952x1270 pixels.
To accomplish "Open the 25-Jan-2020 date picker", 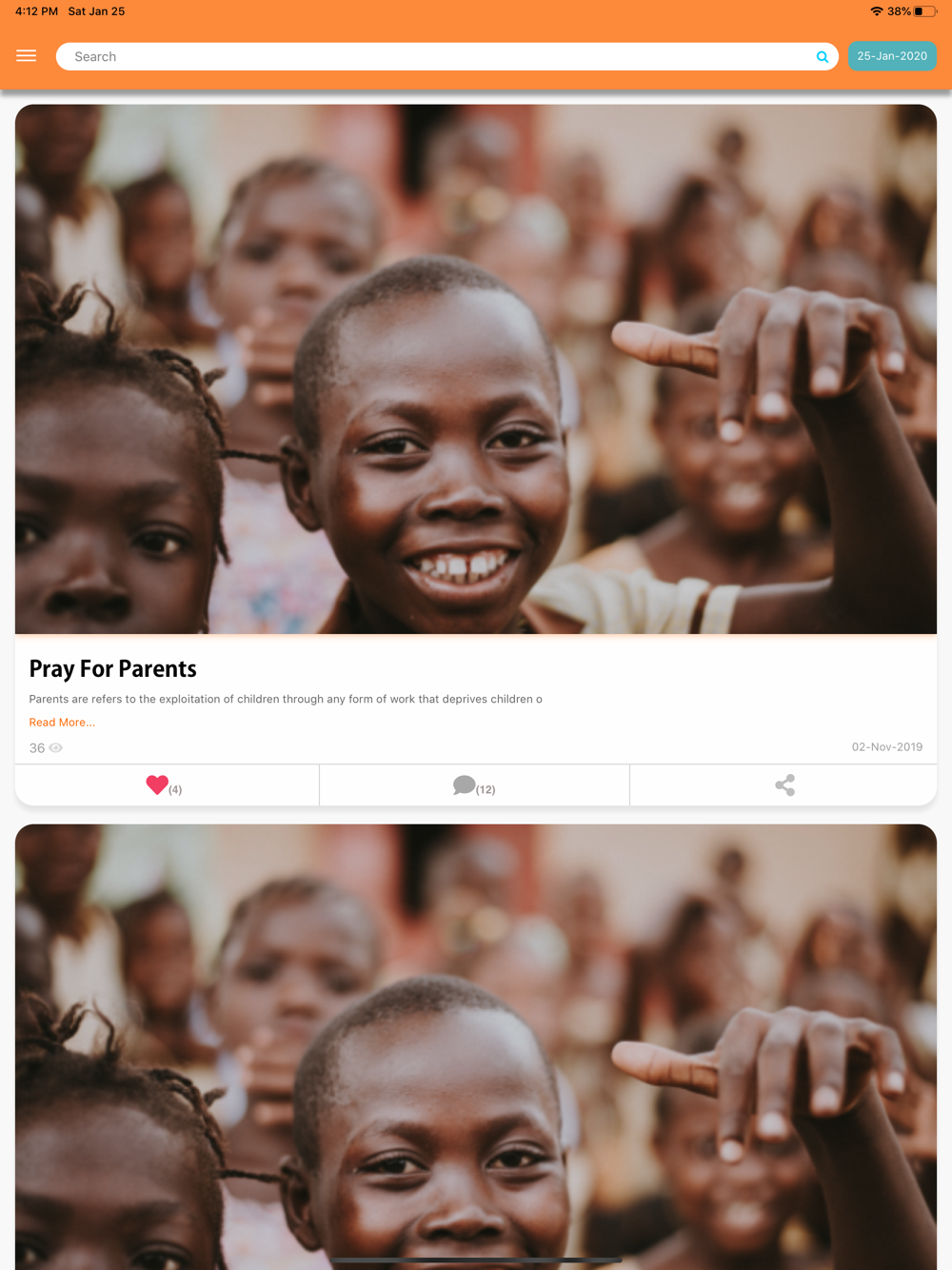I will (892, 56).
